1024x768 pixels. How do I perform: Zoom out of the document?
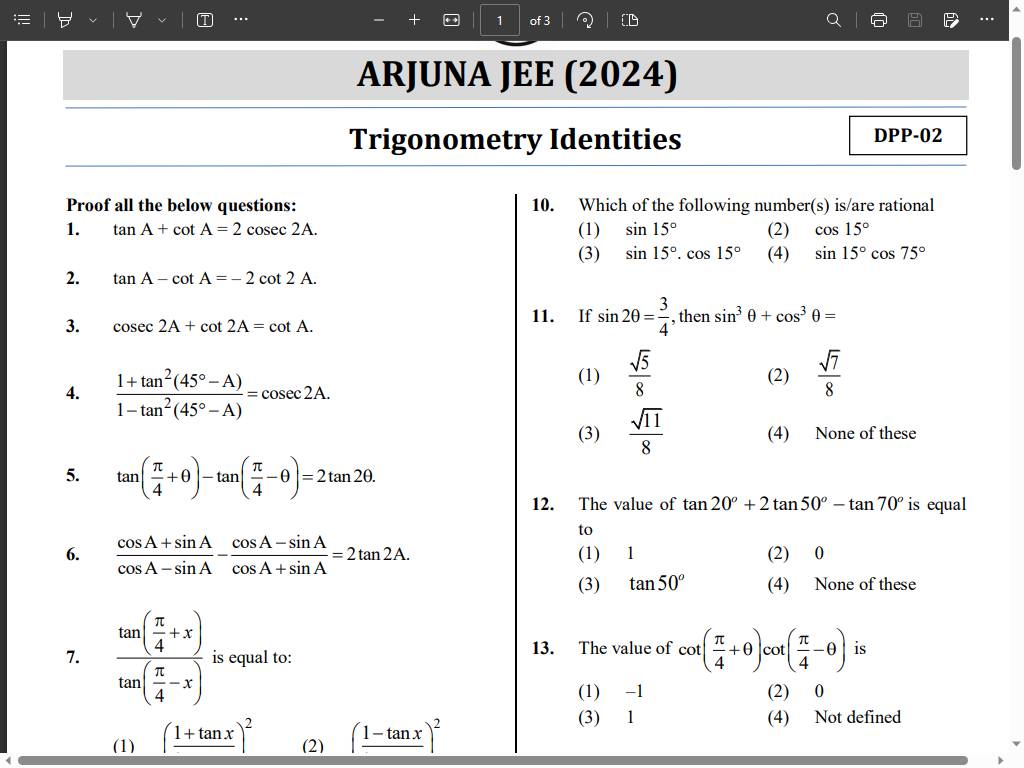(x=378, y=19)
